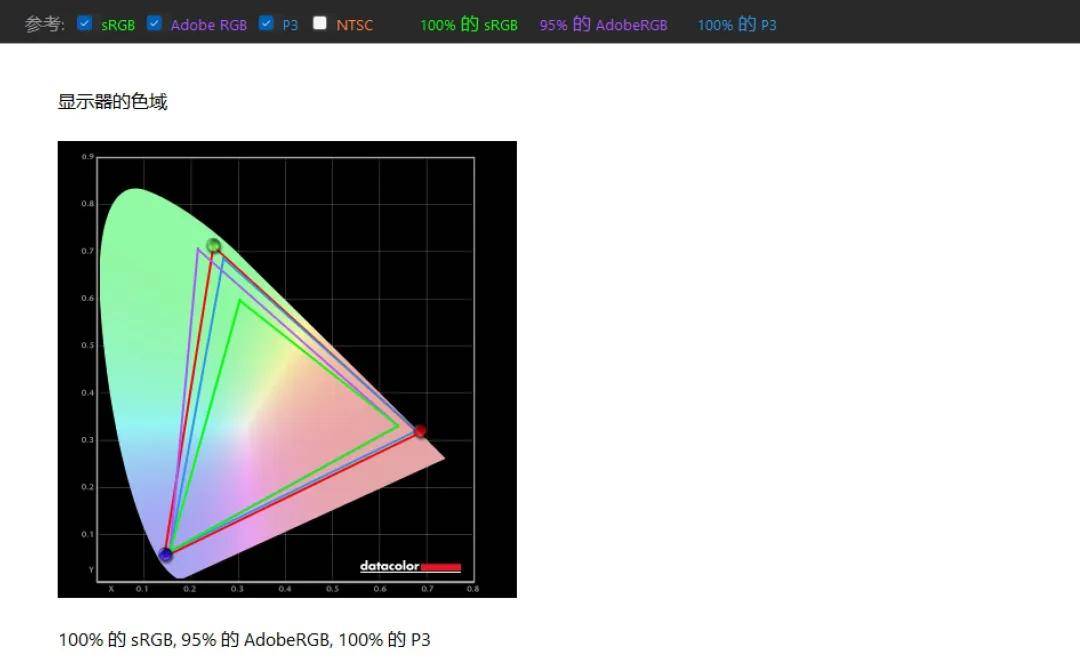Click the blue primary point marker
The width and height of the screenshot is (1080, 671).
click(x=165, y=554)
